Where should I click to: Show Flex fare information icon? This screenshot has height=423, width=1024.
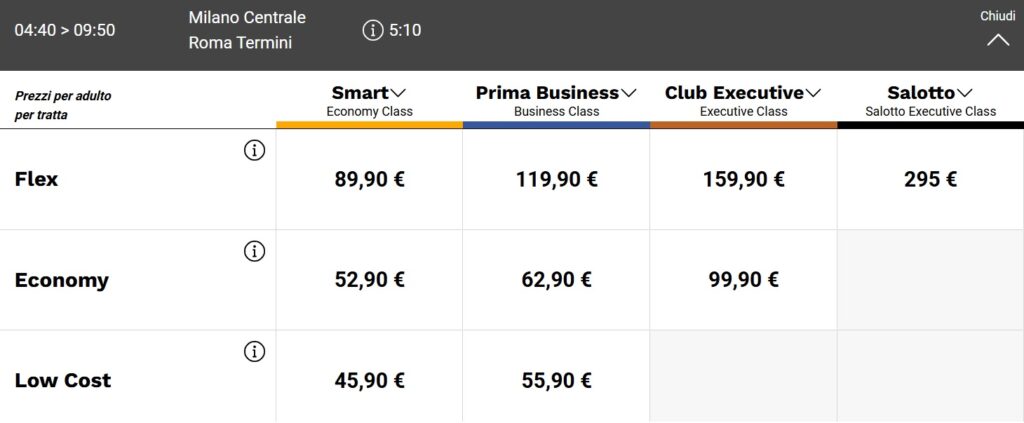tap(254, 151)
